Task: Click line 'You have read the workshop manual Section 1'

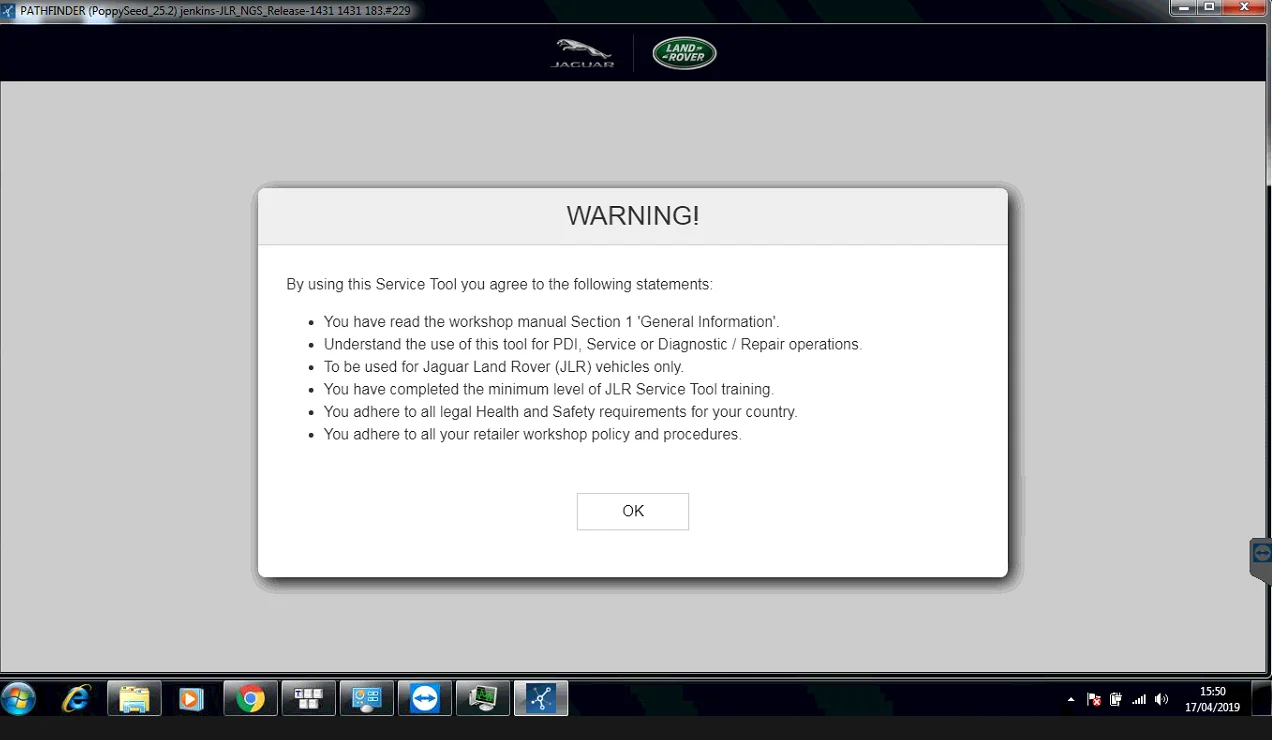Action: click(x=551, y=322)
